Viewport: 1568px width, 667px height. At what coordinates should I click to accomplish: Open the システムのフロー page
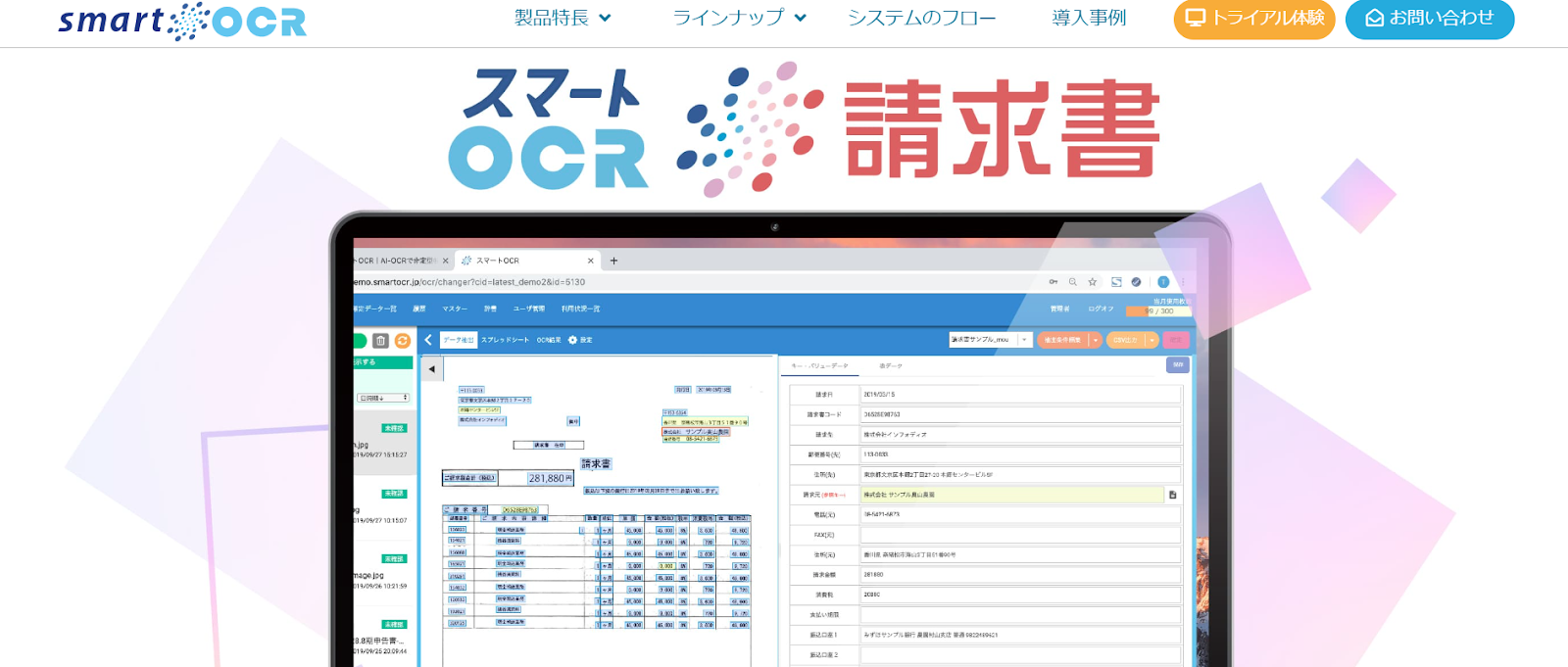[x=921, y=18]
